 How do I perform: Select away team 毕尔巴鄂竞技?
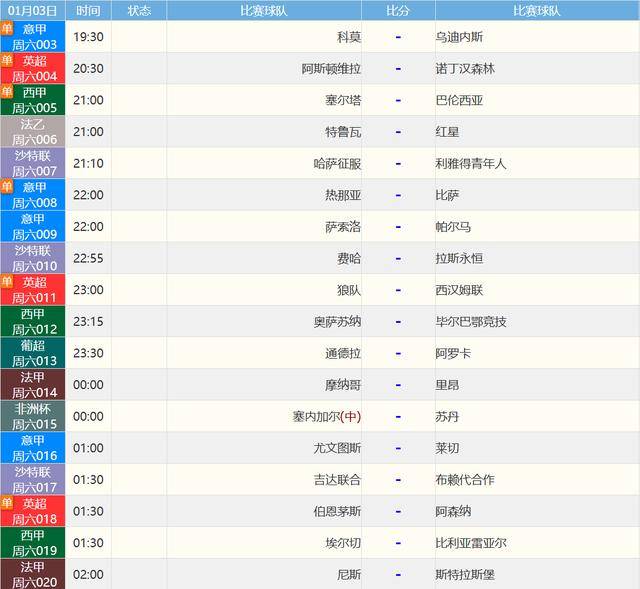pos(471,322)
